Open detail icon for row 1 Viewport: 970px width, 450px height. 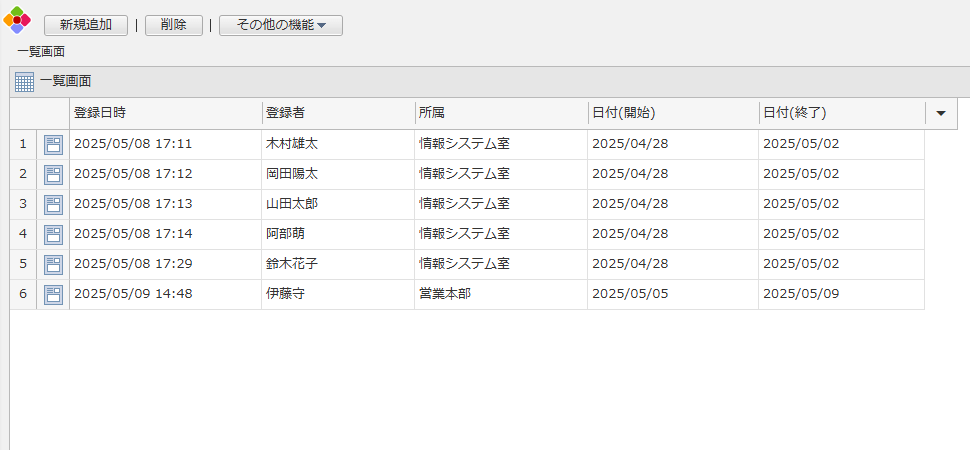coord(53,144)
